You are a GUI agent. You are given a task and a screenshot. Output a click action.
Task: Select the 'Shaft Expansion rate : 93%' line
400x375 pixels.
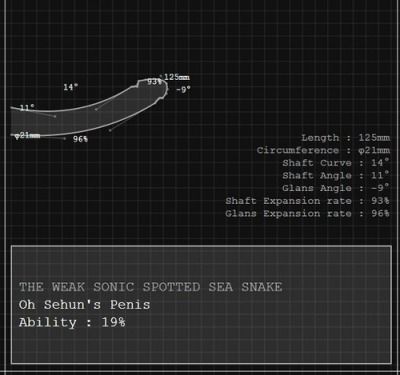tap(307, 201)
